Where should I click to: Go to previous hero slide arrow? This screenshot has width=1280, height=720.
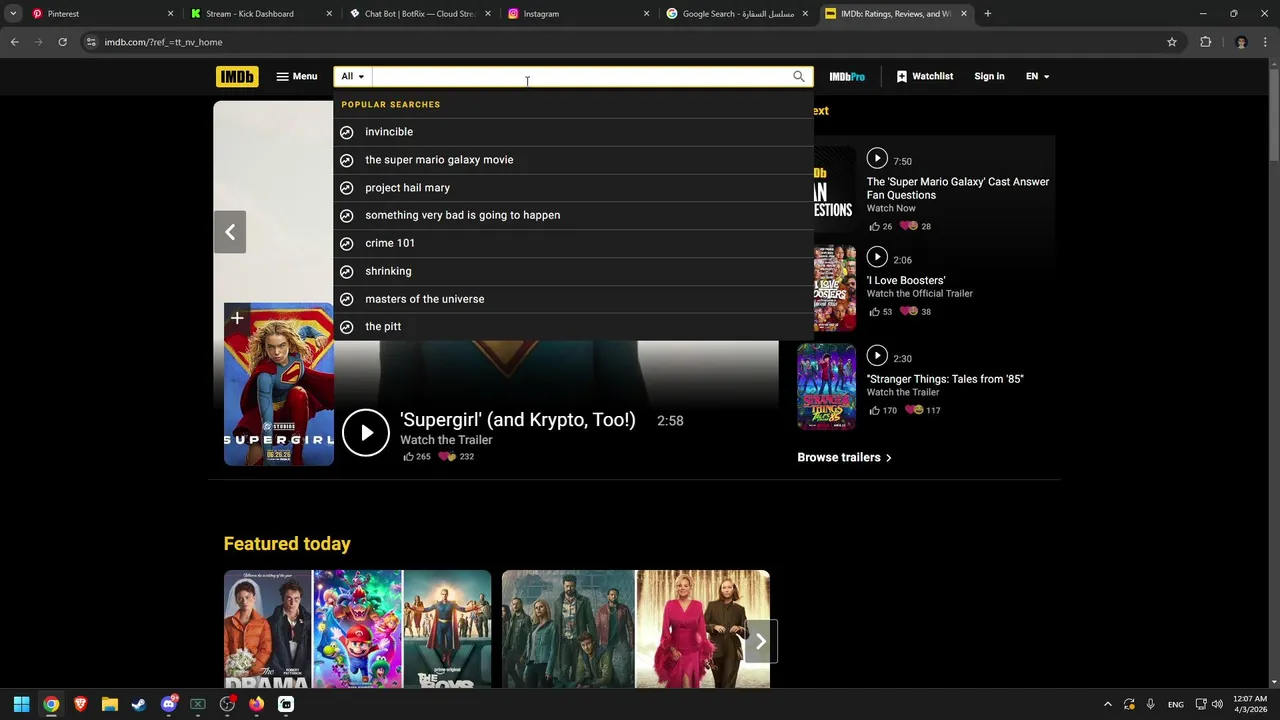click(230, 232)
